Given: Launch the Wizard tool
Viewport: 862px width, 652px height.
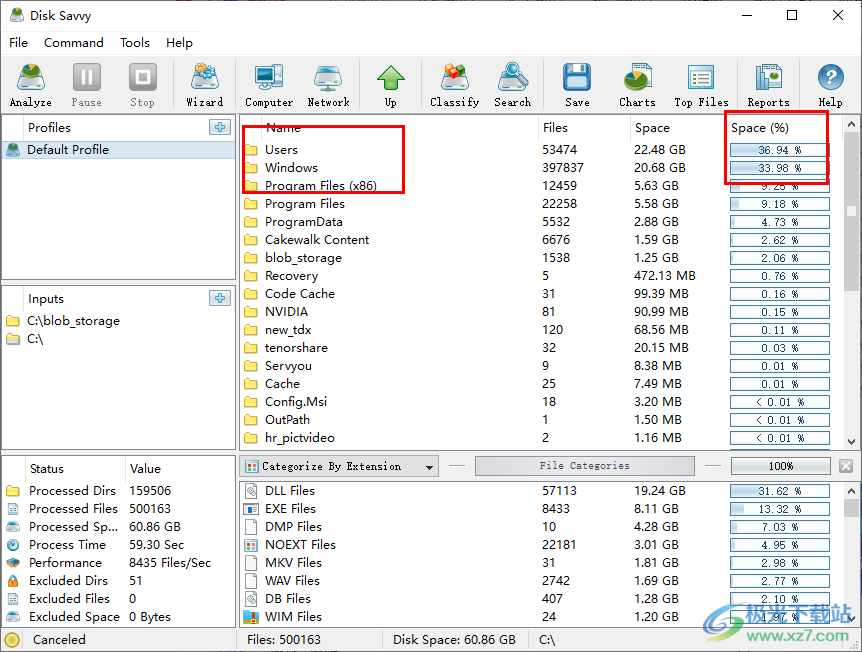Looking at the screenshot, I should pos(205,85).
